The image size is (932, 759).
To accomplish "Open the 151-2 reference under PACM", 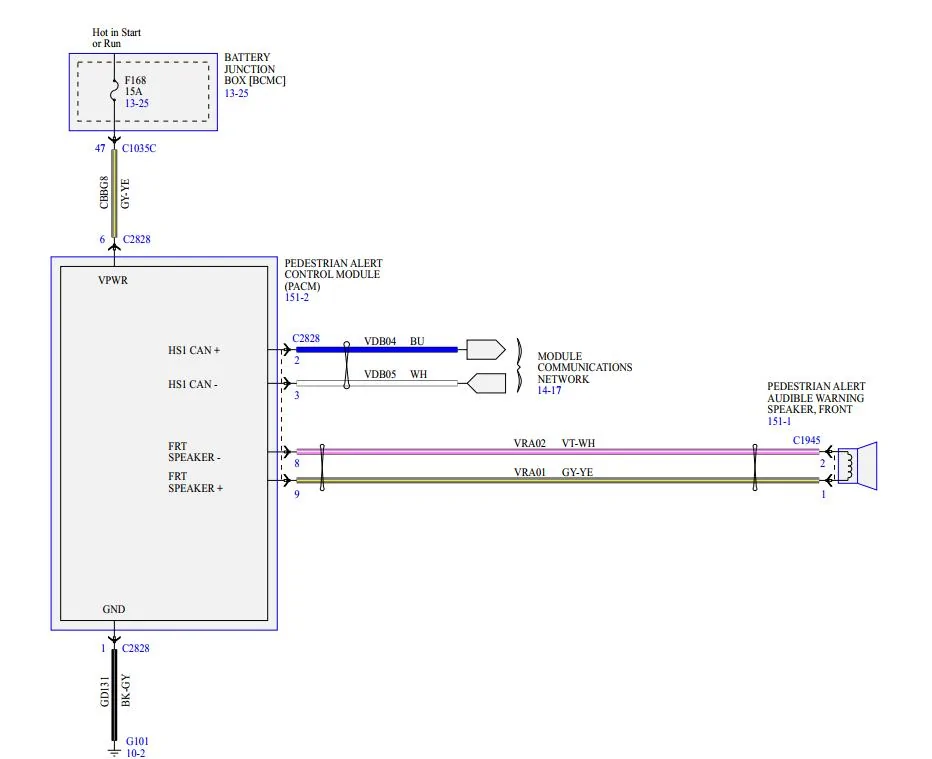I will (x=298, y=297).
